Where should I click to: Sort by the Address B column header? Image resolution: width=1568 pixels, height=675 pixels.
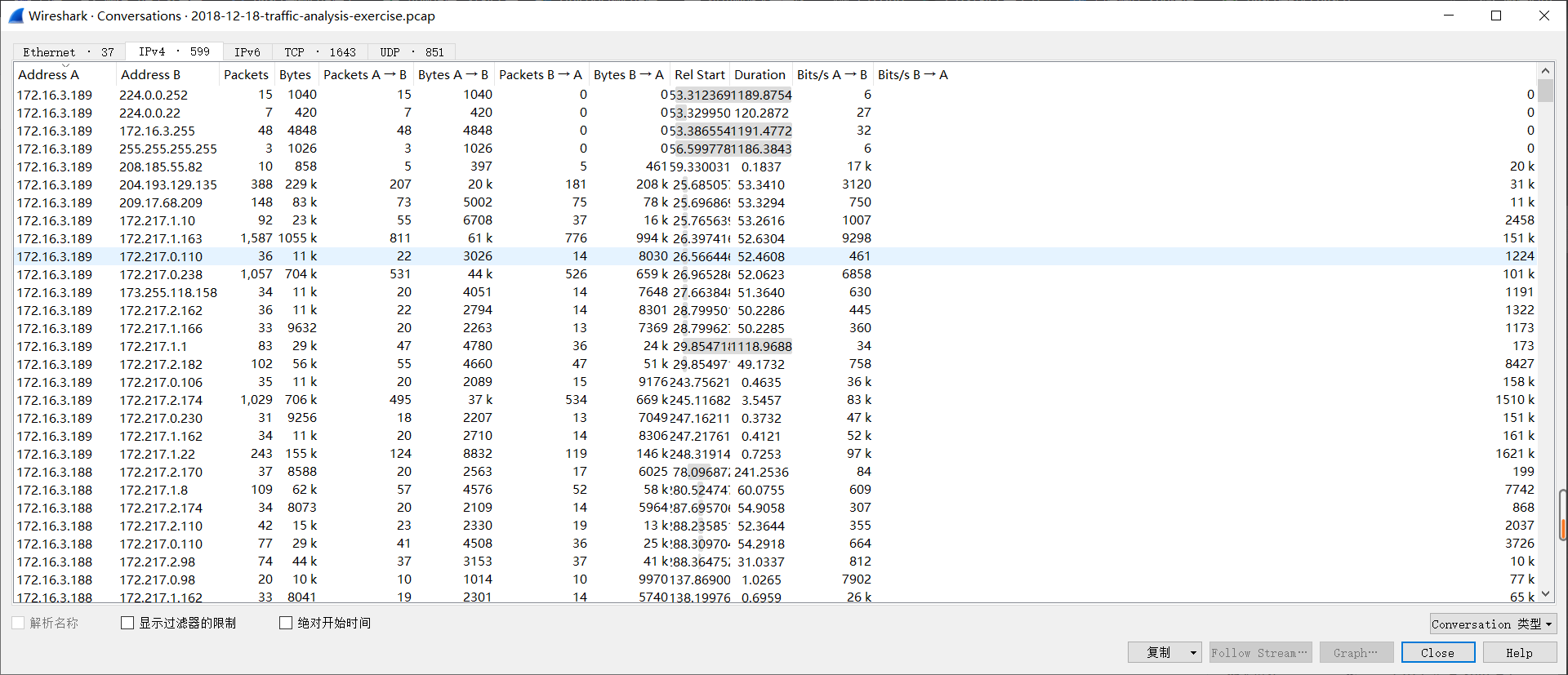pos(168,74)
